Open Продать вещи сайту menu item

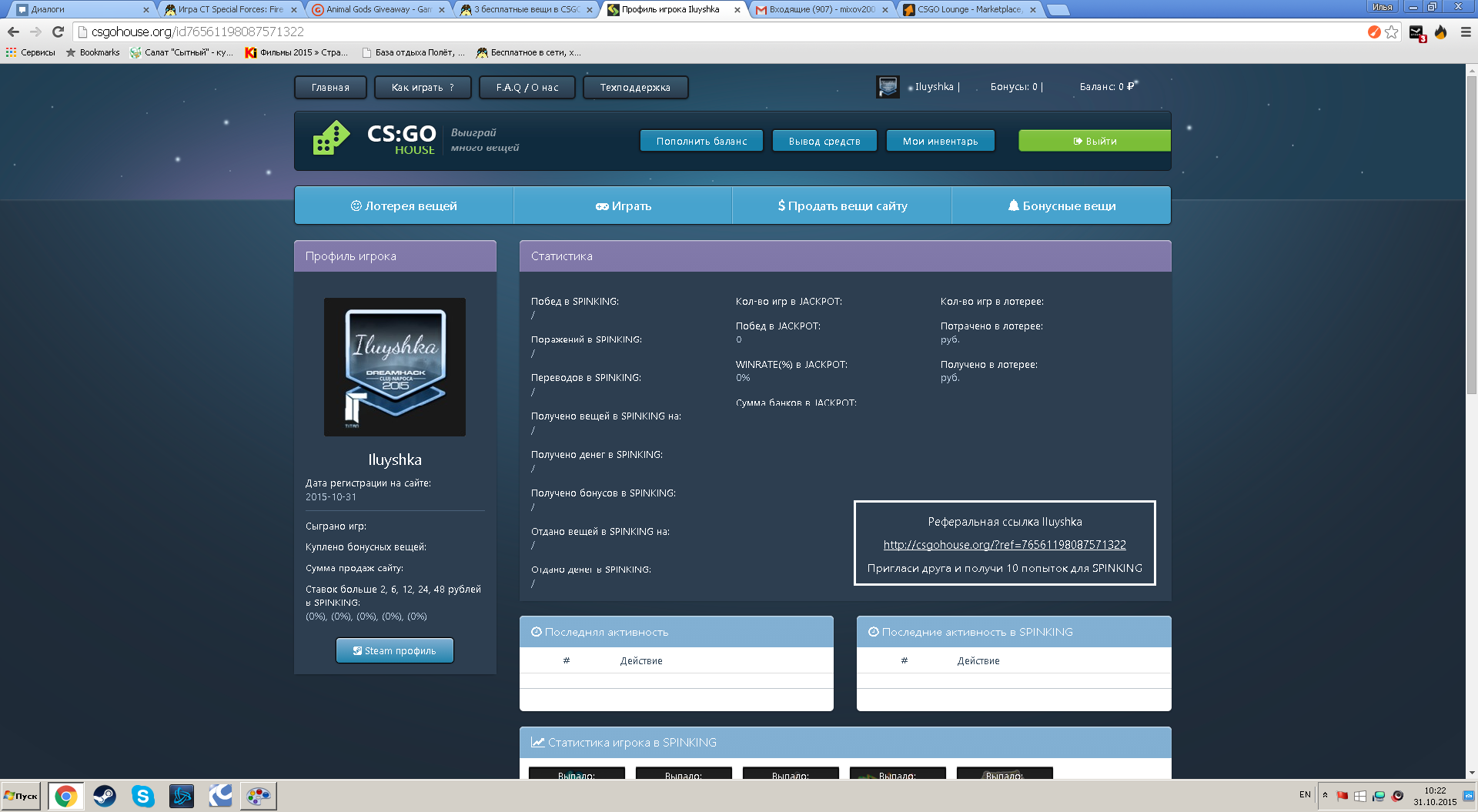842,206
